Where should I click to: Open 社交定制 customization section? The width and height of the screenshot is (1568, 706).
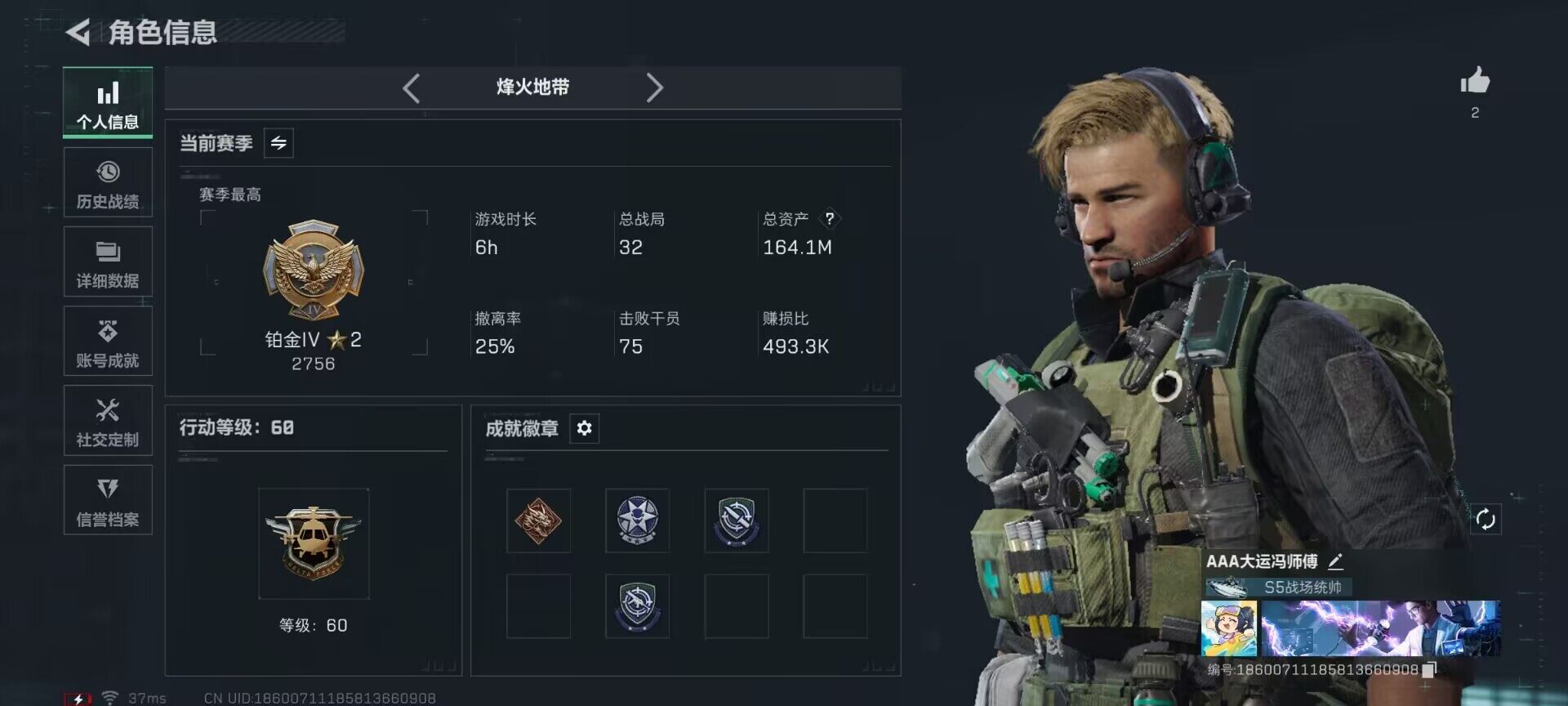(x=108, y=420)
